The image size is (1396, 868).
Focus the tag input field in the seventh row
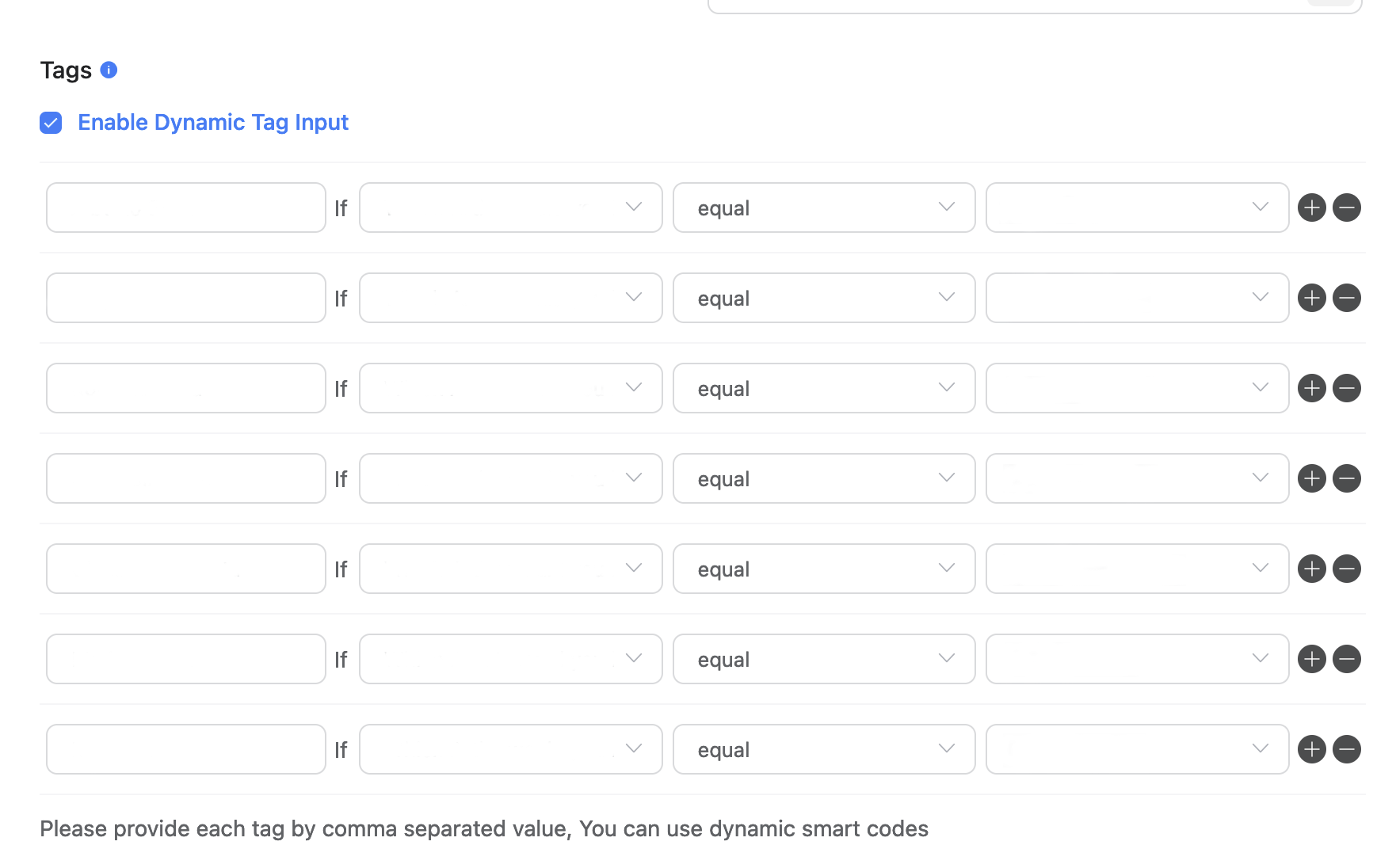(x=186, y=749)
